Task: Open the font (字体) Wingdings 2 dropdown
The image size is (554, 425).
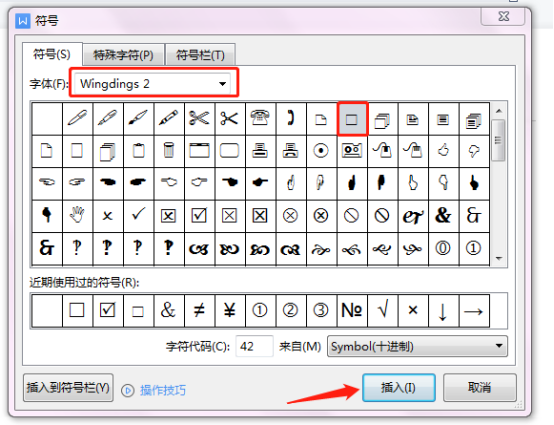Action: (153, 84)
